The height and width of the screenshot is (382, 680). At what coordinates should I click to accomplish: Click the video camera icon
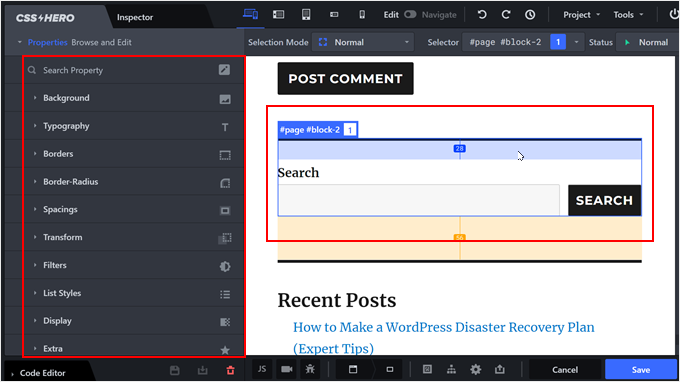pos(287,369)
